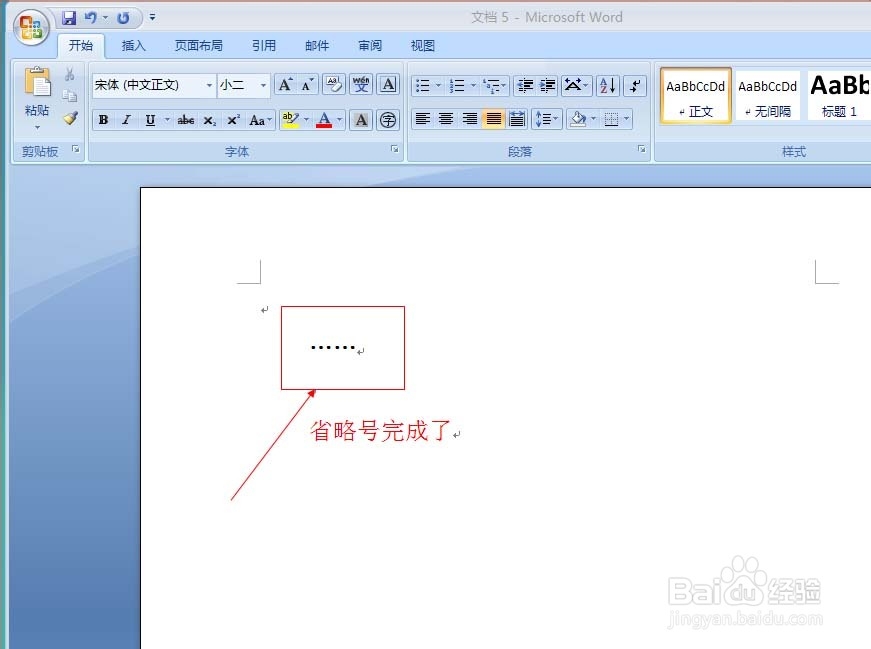Toggle justify alignment
This screenshot has height=649, width=871.
point(493,119)
